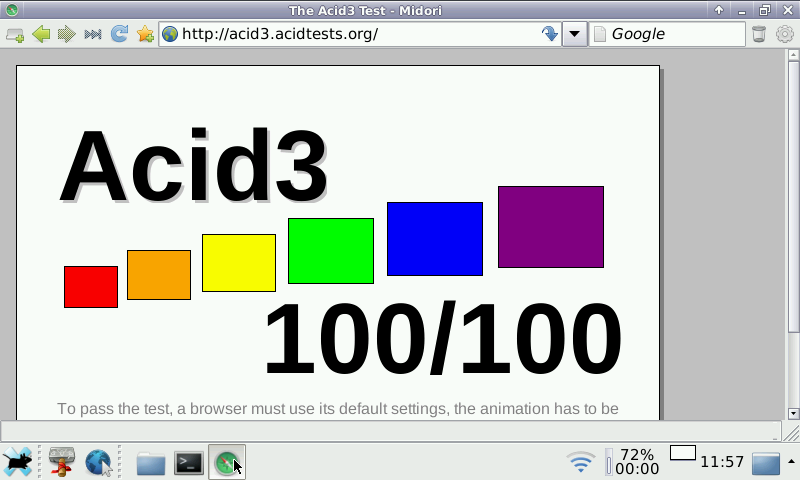Viewport: 800px width, 480px height.
Task: Click the go arrow in the address bar
Action: coord(549,34)
